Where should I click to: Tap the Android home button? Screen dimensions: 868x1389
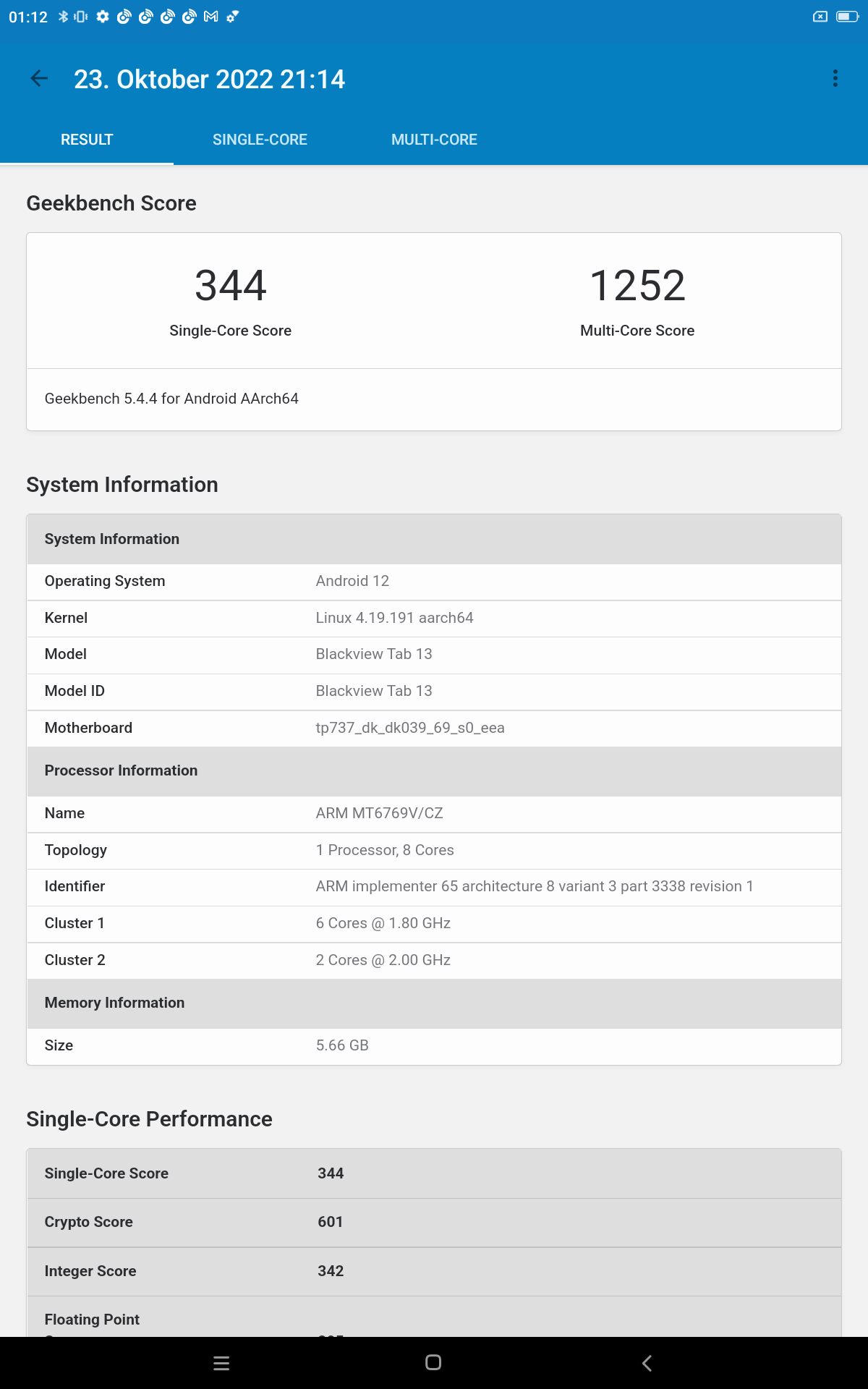tap(433, 1363)
